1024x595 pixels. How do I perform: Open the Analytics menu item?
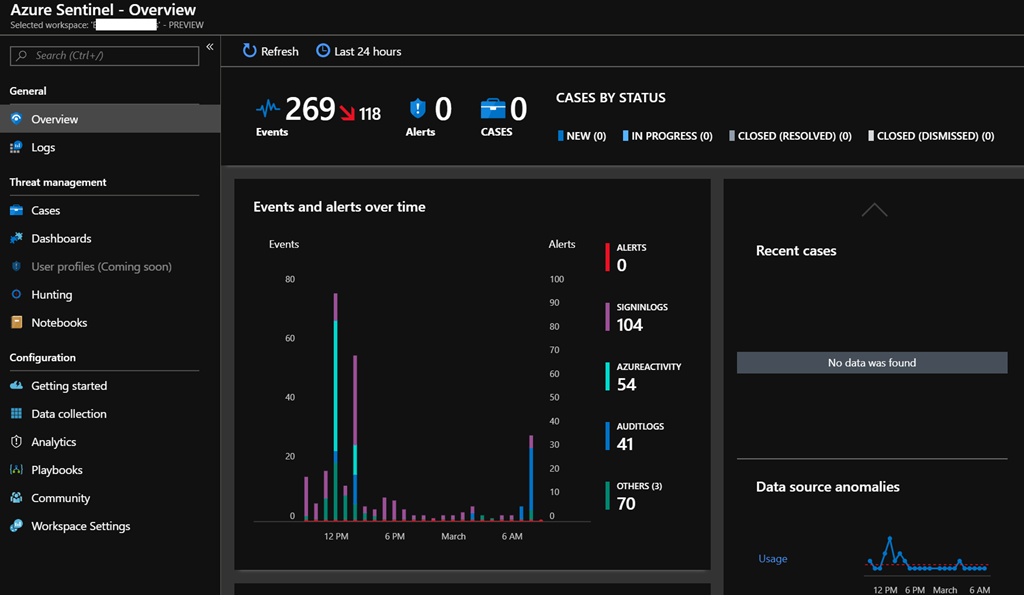click(54, 442)
